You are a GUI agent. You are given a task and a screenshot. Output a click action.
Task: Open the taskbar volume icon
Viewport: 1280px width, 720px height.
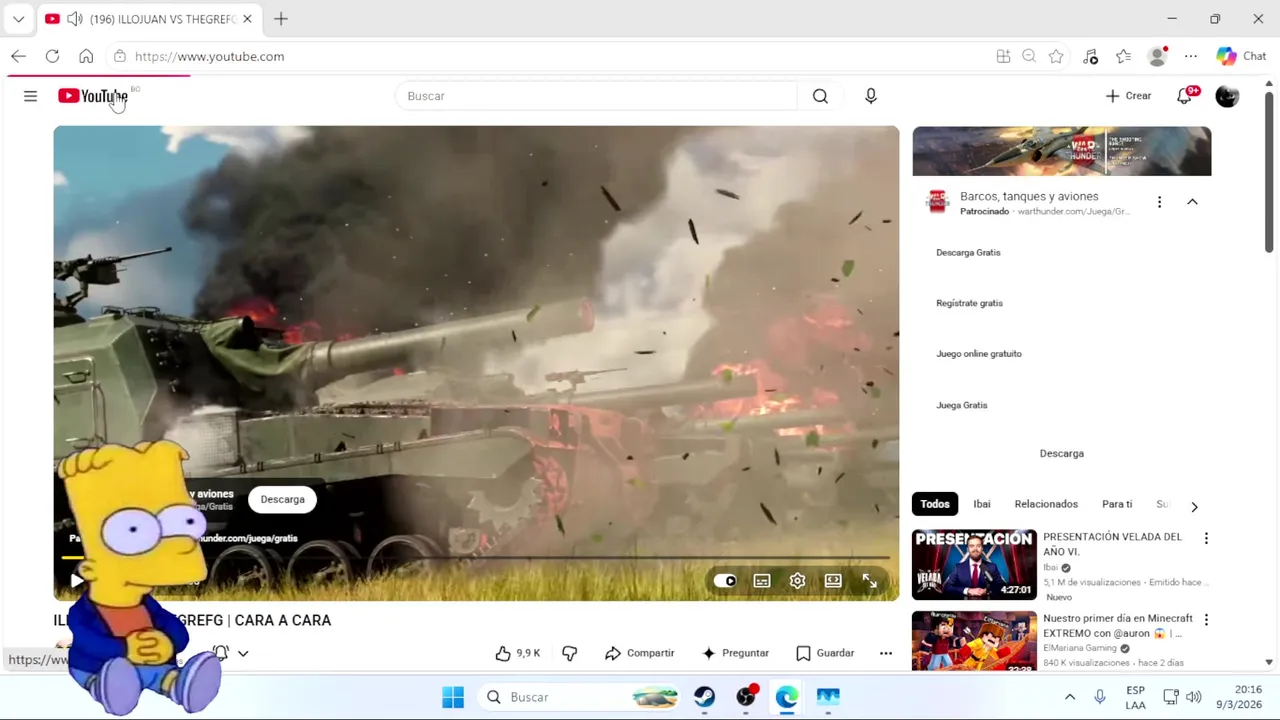1194,697
